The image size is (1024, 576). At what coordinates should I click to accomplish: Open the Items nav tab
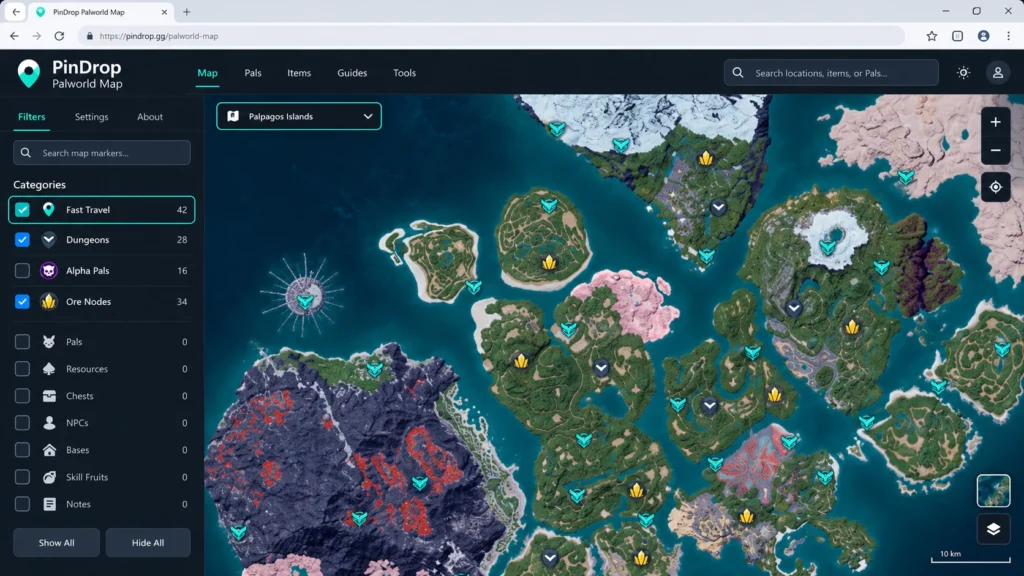tap(299, 73)
